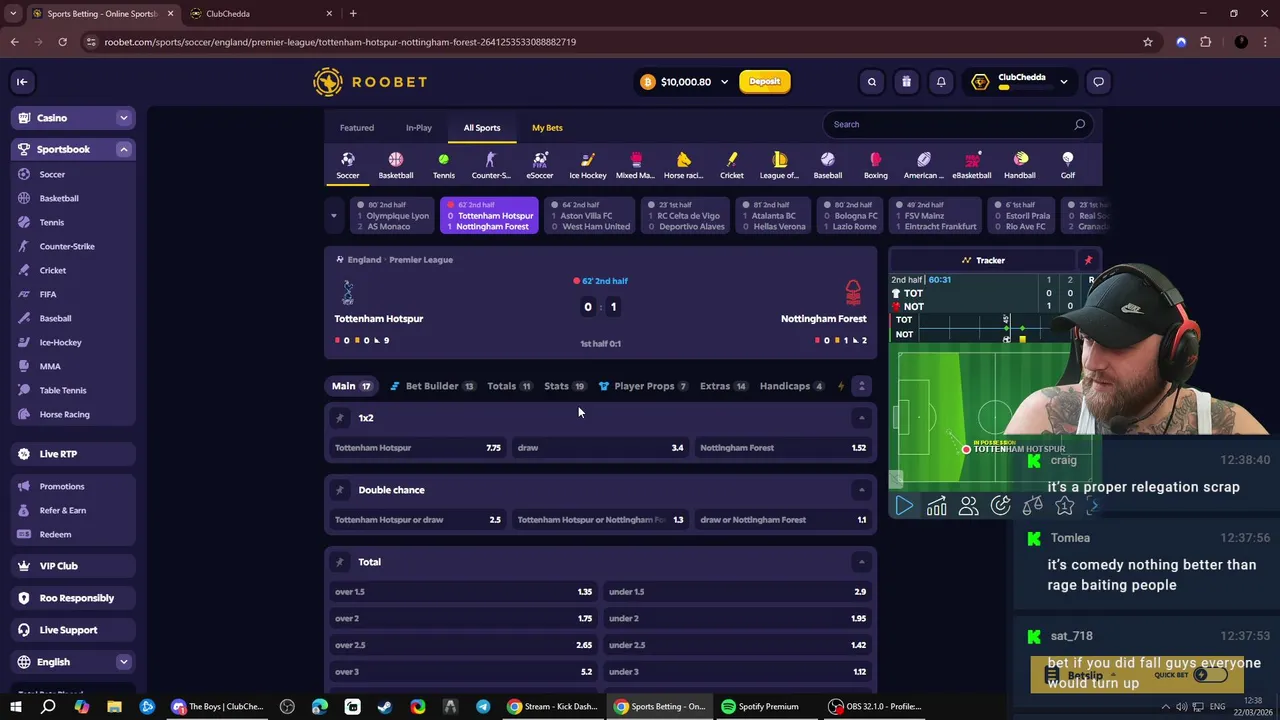Switch to the Featured tab
Screen dimensions: 1280x720
coord(357,128)
